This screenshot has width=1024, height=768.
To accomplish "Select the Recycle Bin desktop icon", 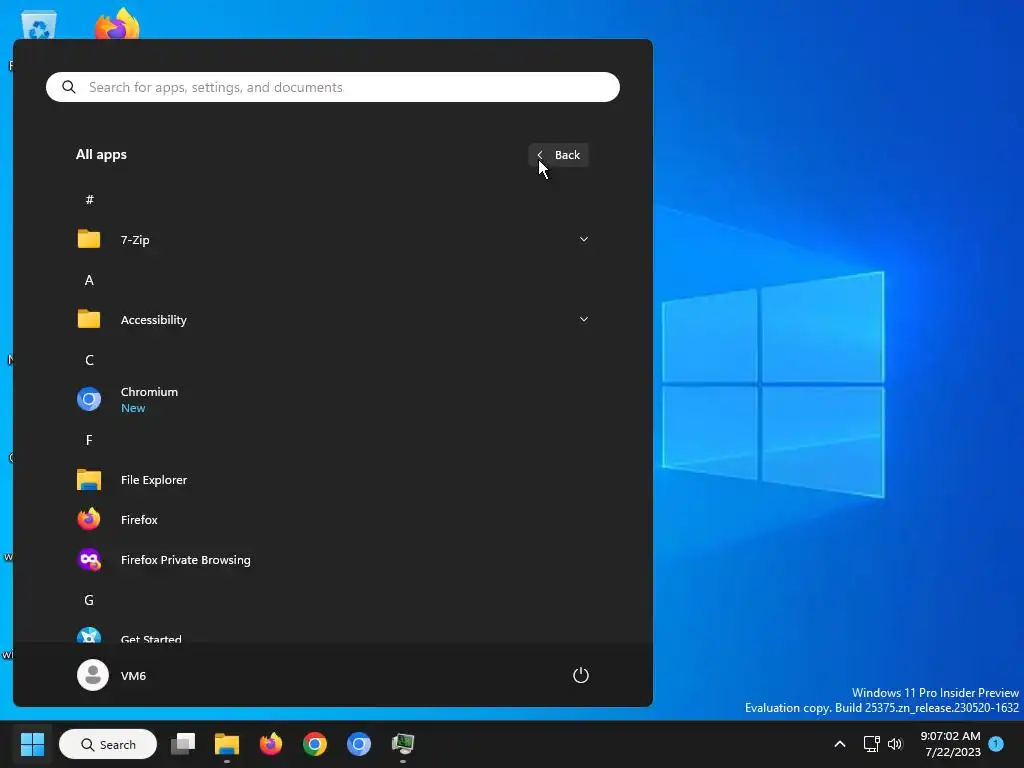I will 39,26.
